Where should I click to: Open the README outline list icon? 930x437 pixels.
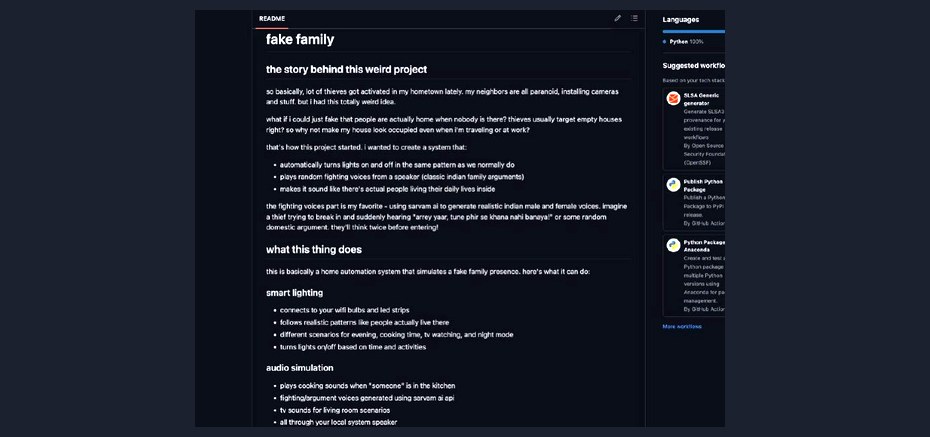pos(634,18)
